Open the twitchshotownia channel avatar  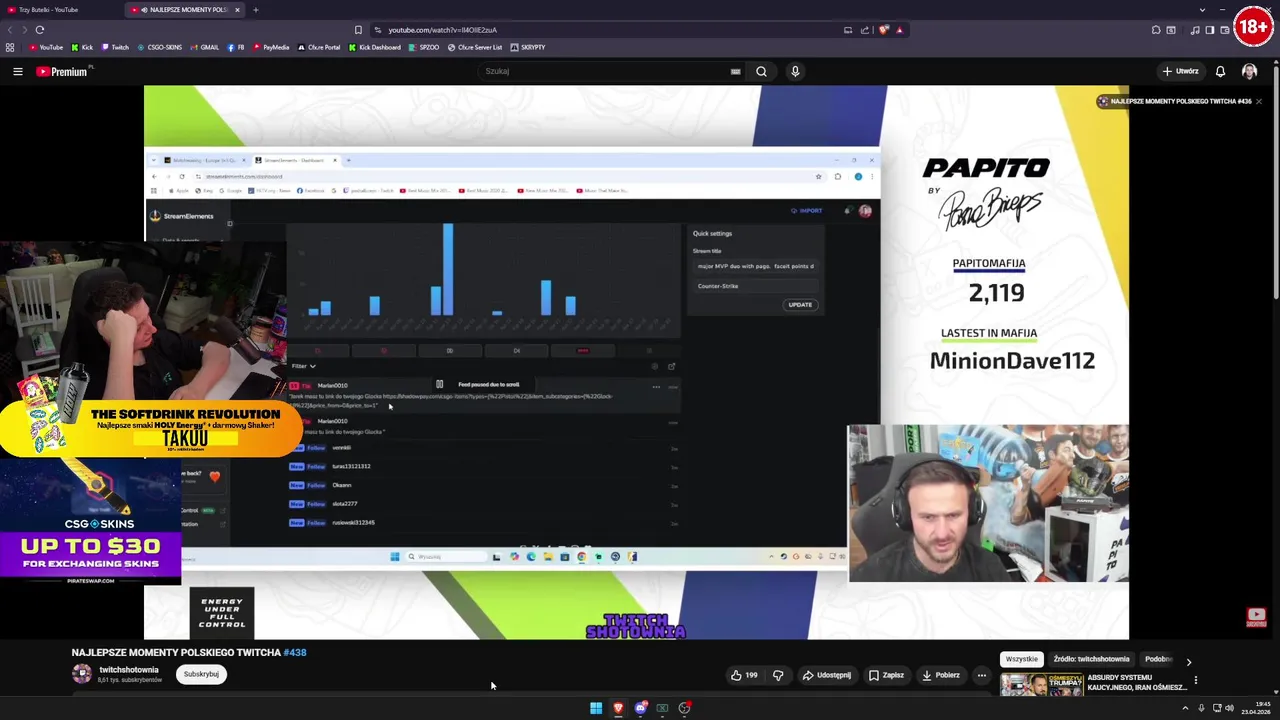(81, 674)
